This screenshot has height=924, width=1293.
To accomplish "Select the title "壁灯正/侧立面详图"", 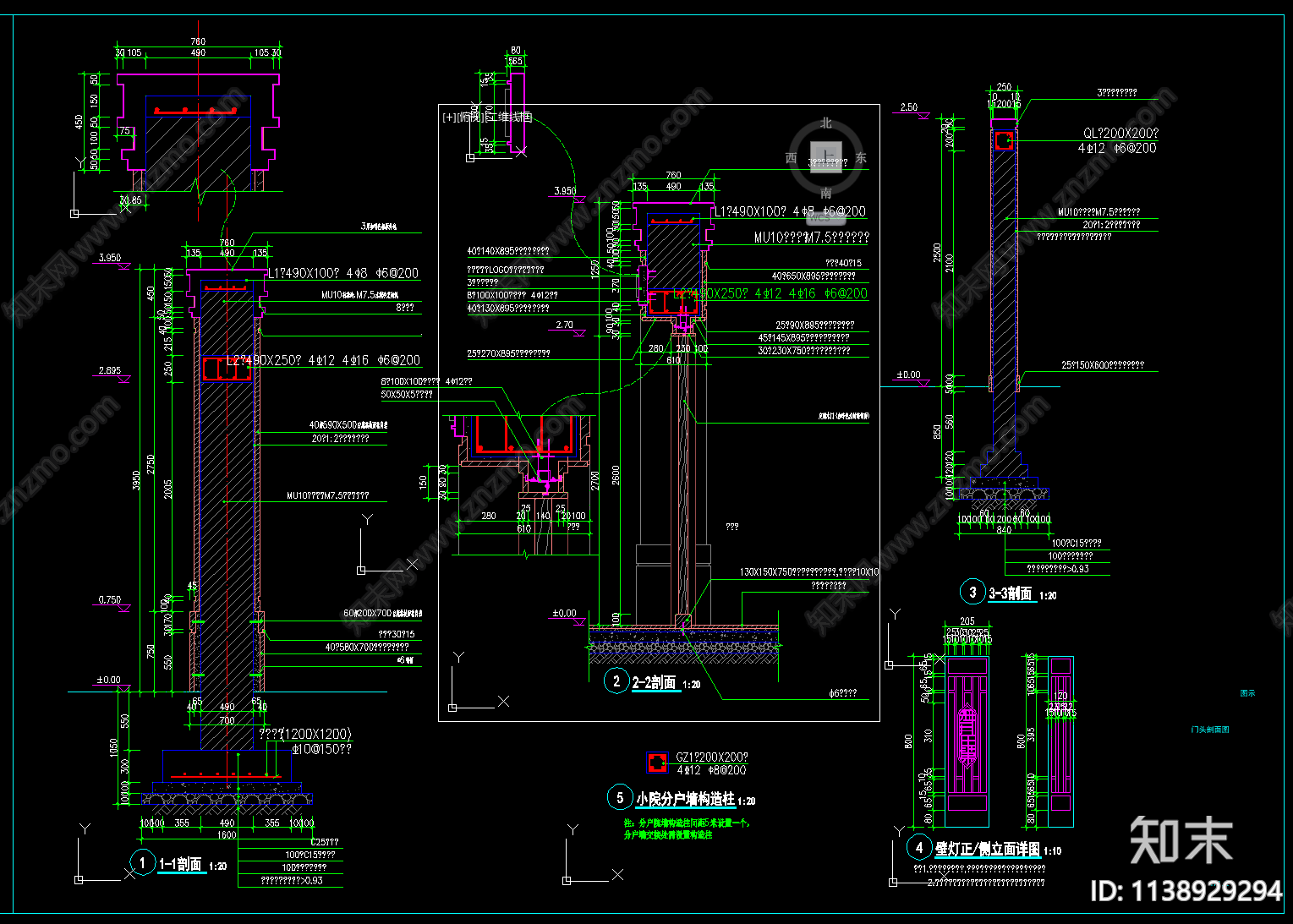I will coord(988,849).
